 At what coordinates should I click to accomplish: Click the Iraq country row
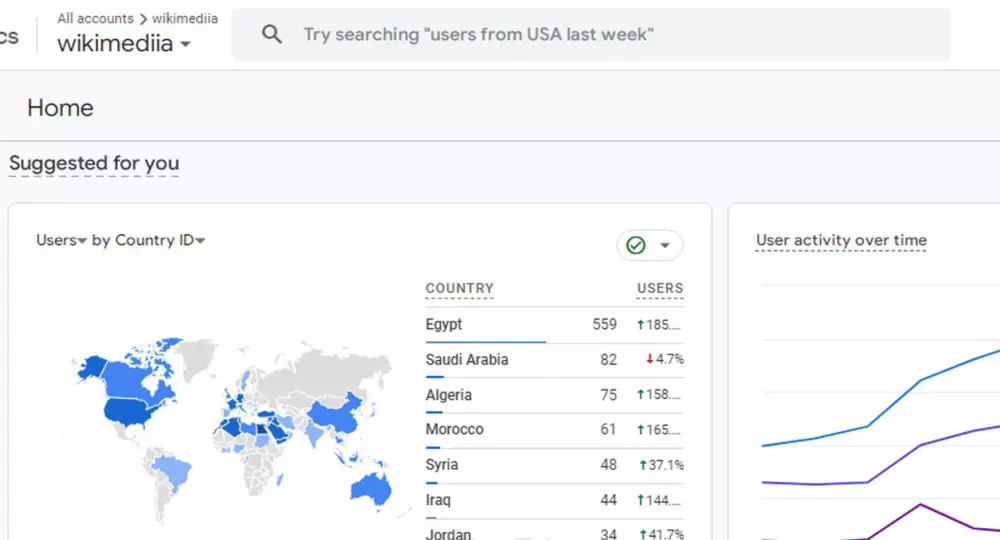click(438, 499)
